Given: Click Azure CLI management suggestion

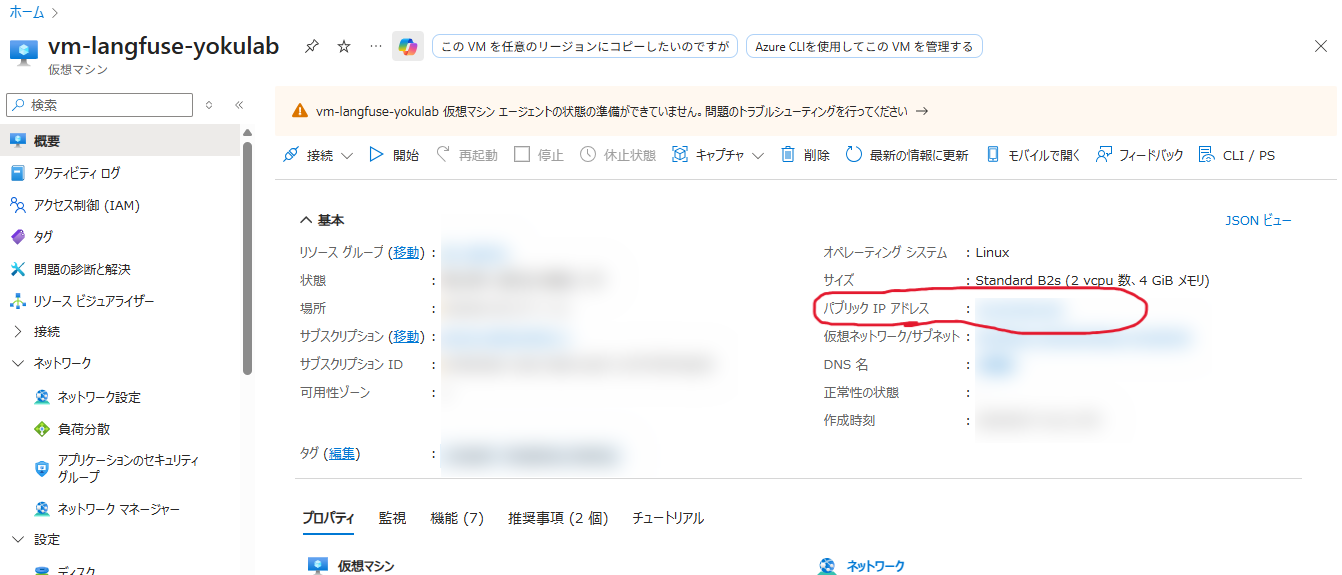Looking at the screenshot, I should coord(864,46).
